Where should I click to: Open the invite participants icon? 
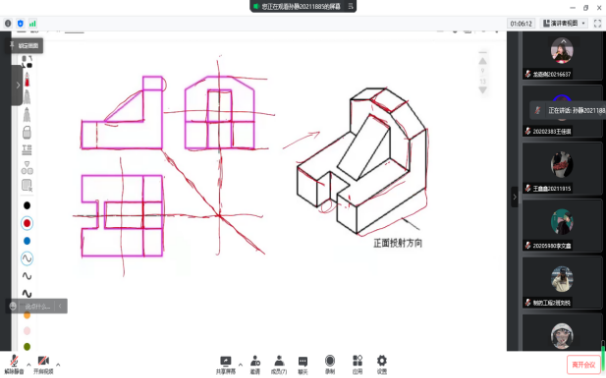(255, 365)
